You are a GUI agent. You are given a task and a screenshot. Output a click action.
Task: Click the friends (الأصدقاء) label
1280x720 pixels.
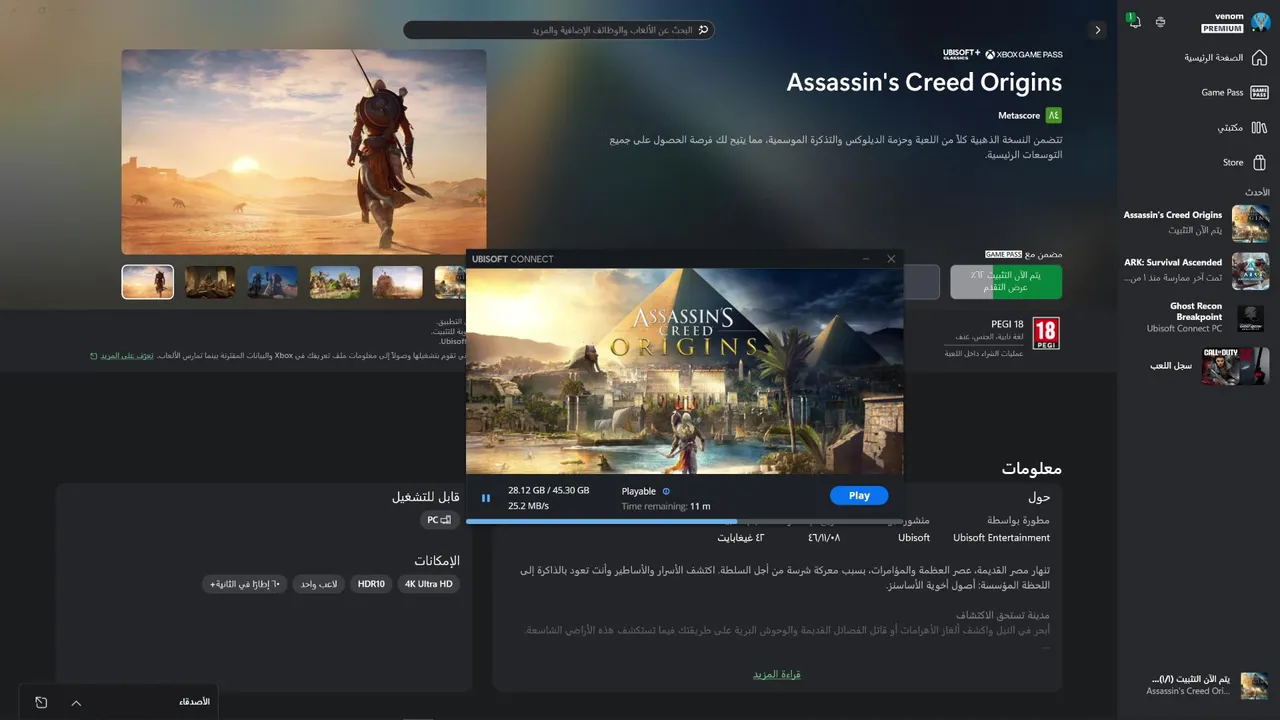pyautogui.click(x=194, y=702)
